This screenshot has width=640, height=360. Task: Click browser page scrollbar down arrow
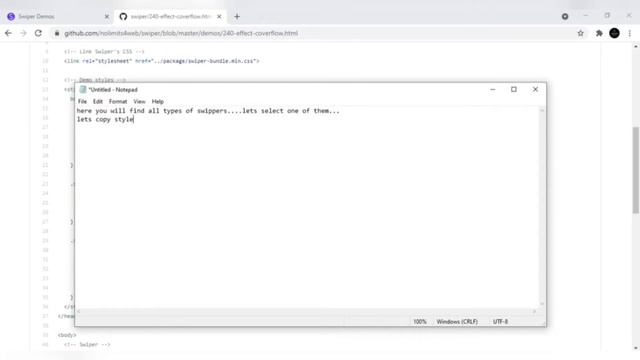636,348
